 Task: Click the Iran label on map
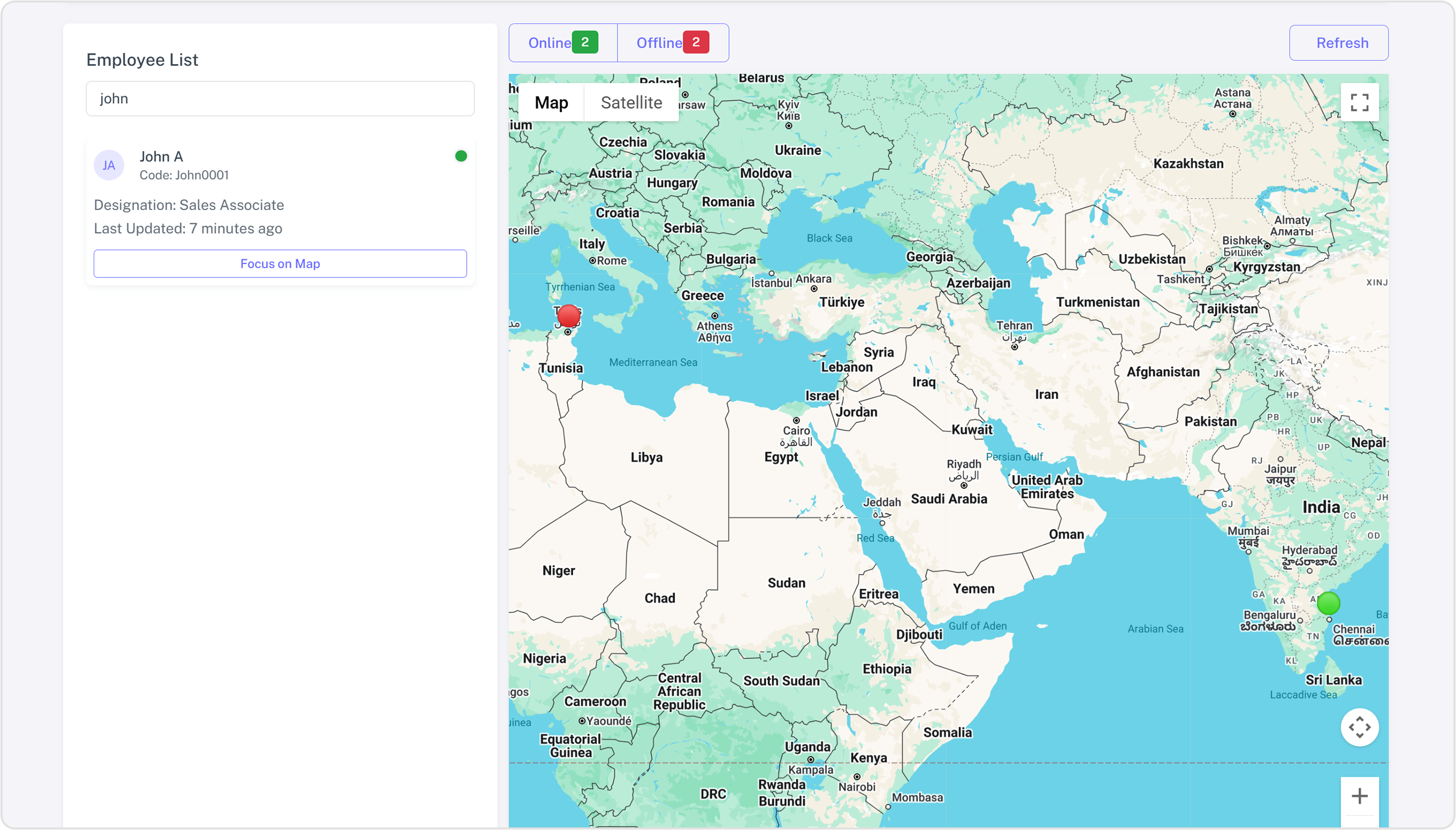click(x=1046, y=395)
